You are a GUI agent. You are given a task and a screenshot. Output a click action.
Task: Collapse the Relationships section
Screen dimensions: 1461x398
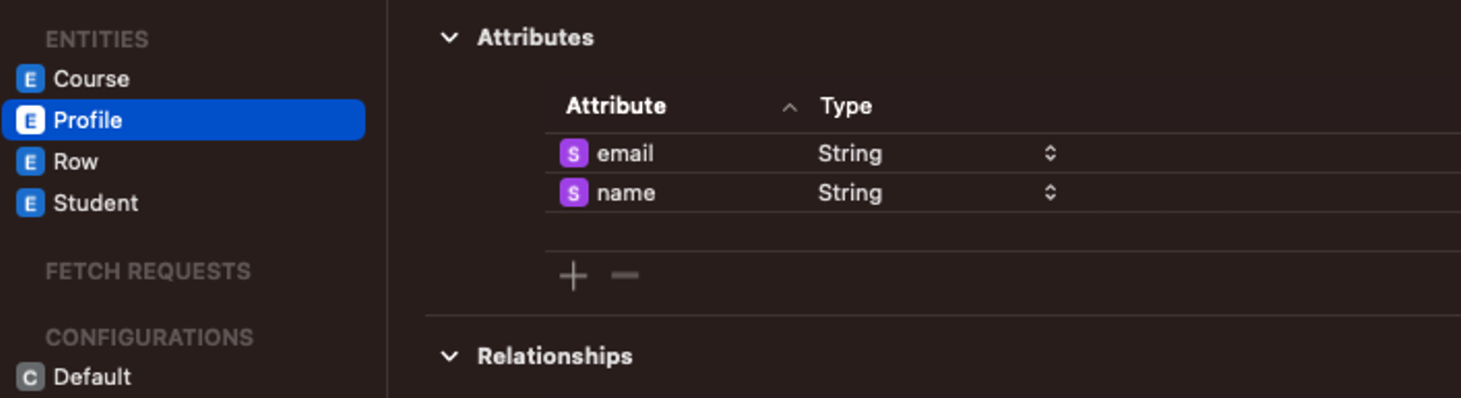click(x=450, y=356)
